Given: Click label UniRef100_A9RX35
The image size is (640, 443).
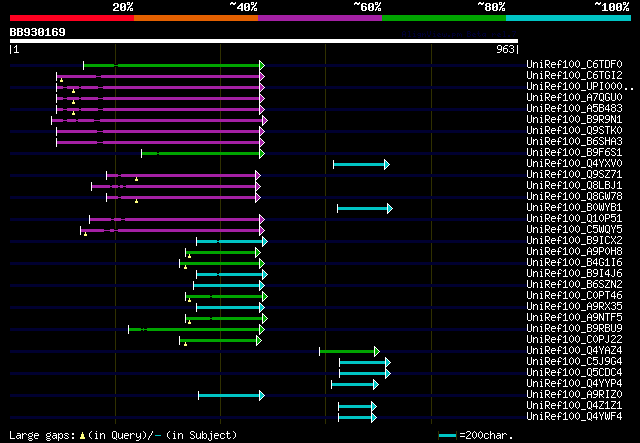Looking at the screenshot, I should click(574, 307).
